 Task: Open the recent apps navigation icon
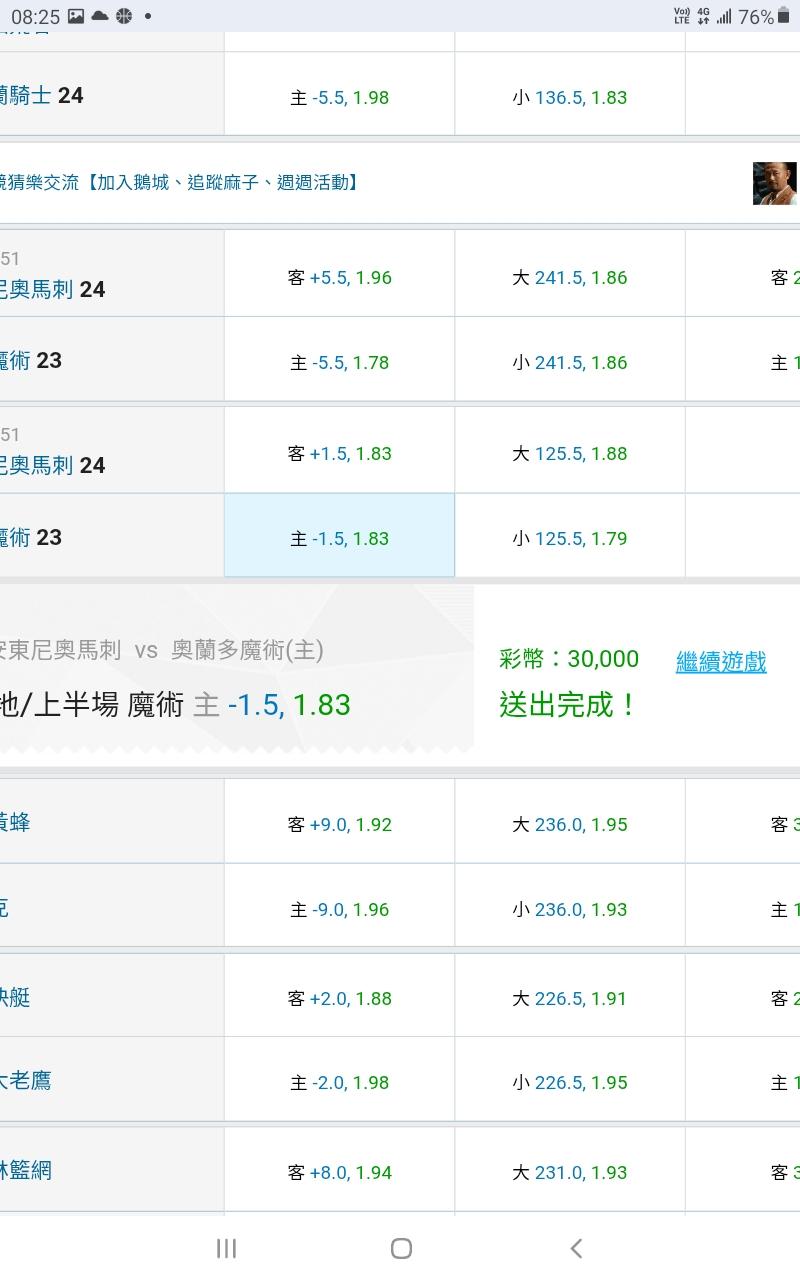pyautogui.click(x=226, y=1248)
